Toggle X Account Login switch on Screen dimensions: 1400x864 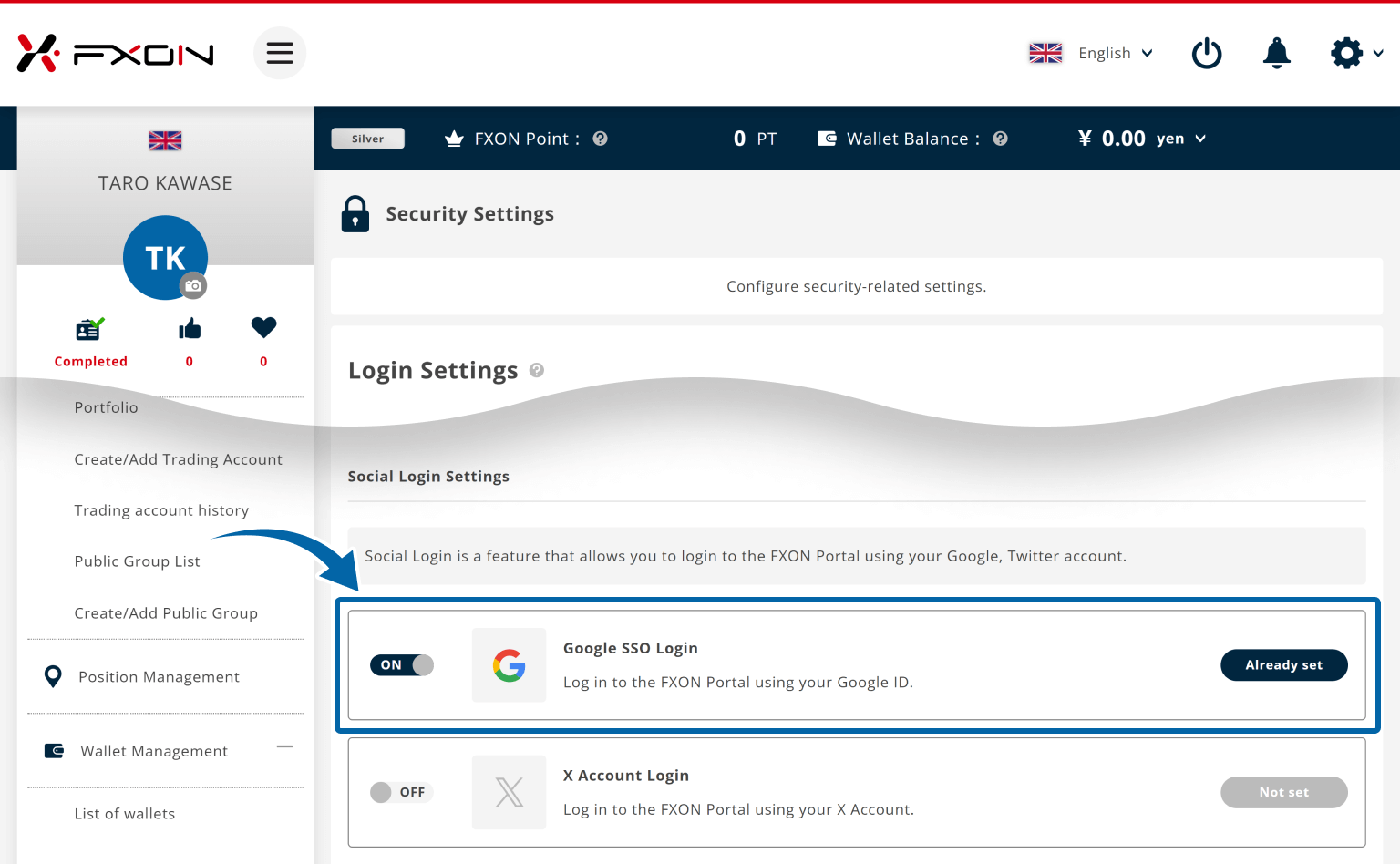coord(402,792)
